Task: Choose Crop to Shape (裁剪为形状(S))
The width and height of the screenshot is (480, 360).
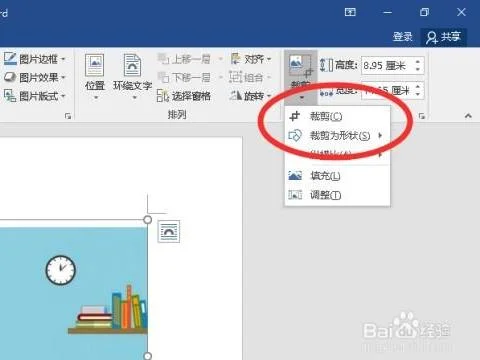Action: click(337, 136)
